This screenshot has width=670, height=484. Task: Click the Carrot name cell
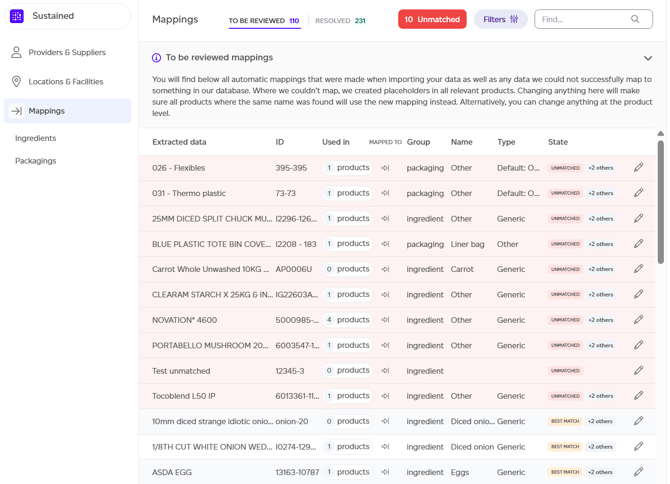(x=462, y=269)
